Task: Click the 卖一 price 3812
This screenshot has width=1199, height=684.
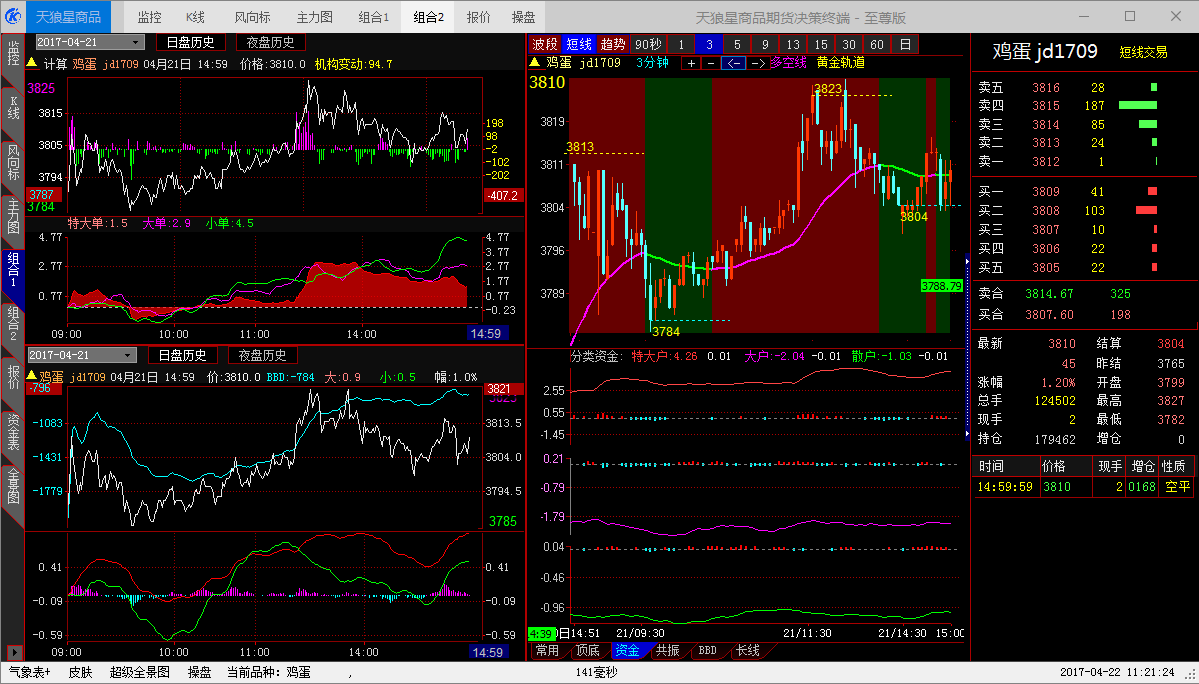Action: pyautogui.click(x=1046, y=161)
